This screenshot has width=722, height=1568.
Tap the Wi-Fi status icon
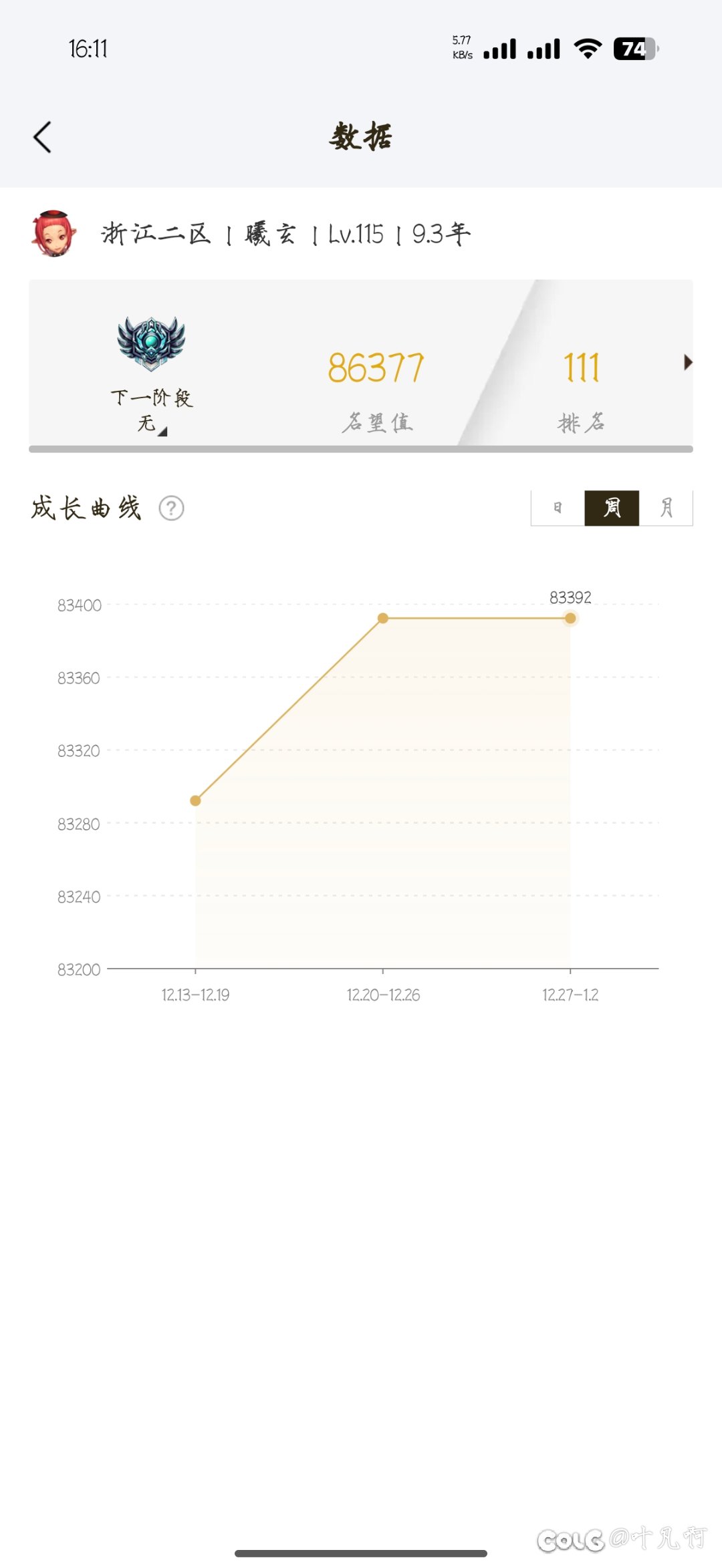tap(588, 49)
